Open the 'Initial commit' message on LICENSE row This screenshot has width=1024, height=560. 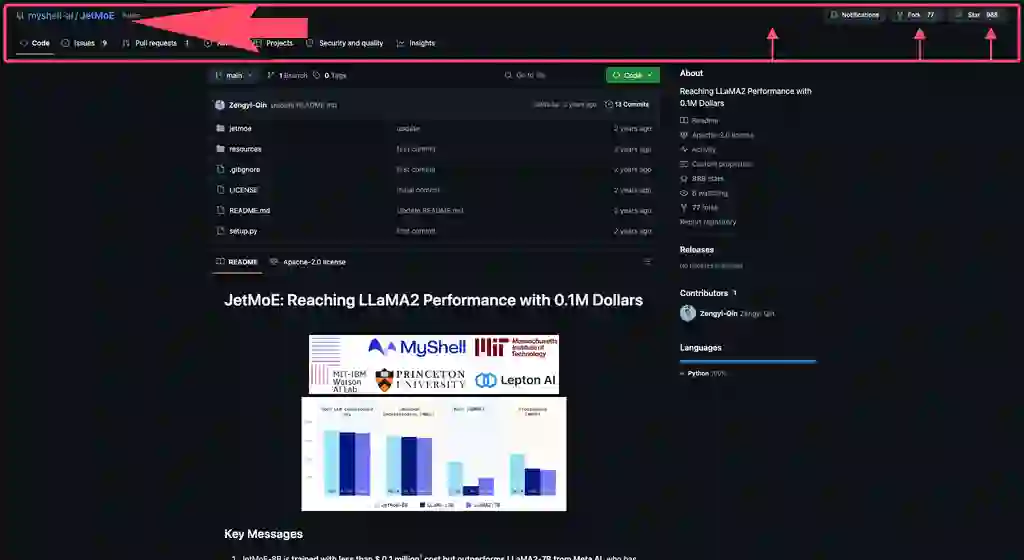click(x=418, y=190)
